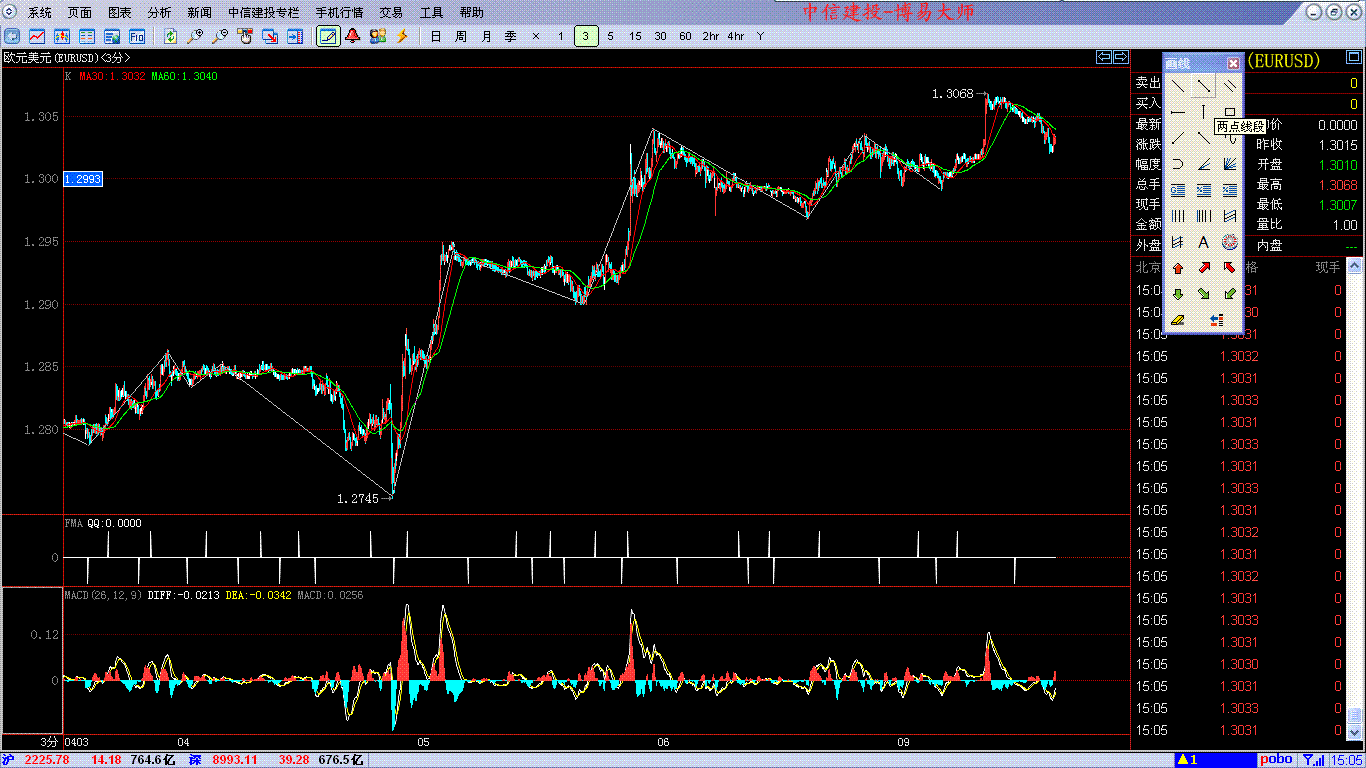The width and height of the screenshot is (1366, 768).
Task: Click the chart right arrow navigation button
Action: [1121, 57]
